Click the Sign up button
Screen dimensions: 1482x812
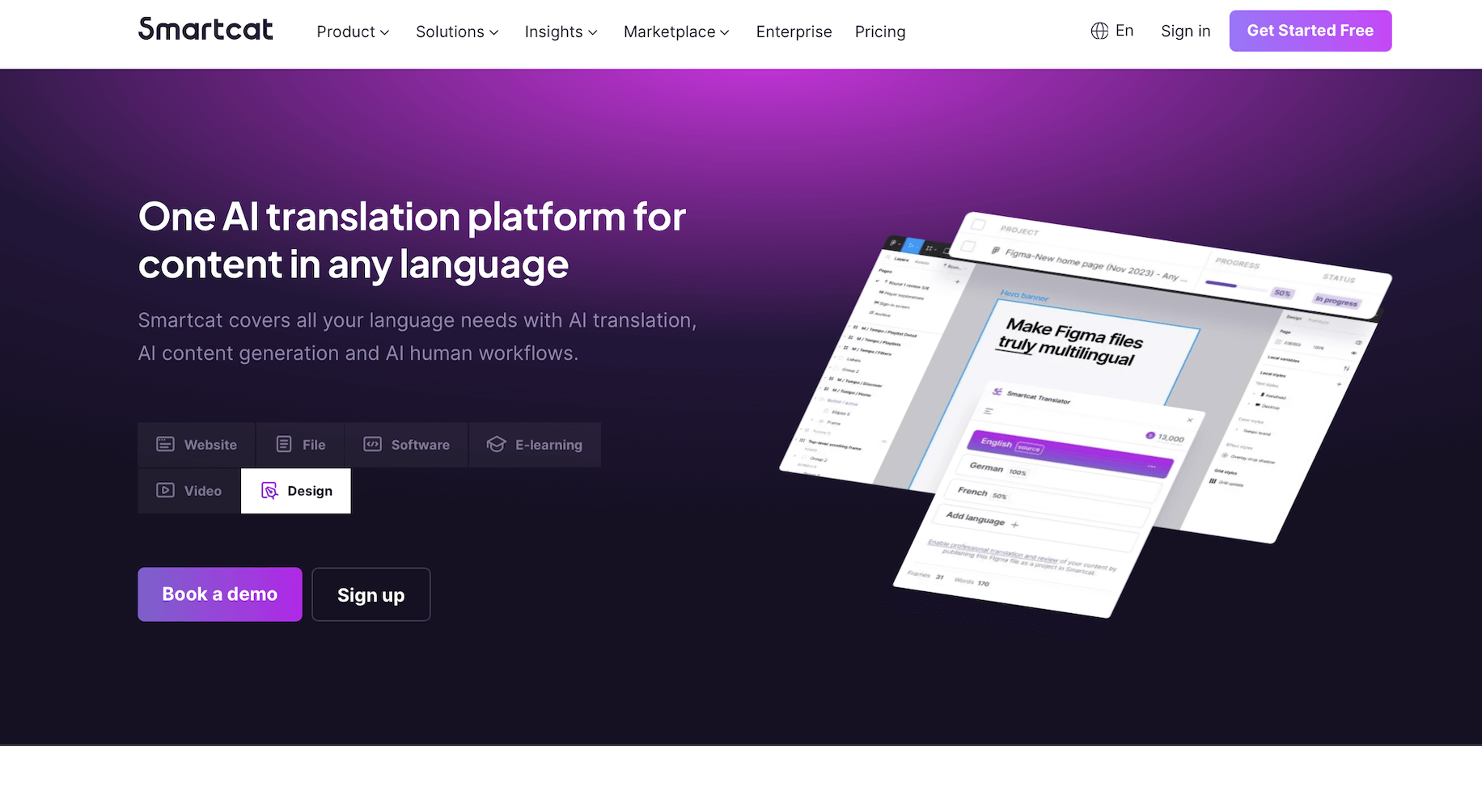click(x=371, y=594)
